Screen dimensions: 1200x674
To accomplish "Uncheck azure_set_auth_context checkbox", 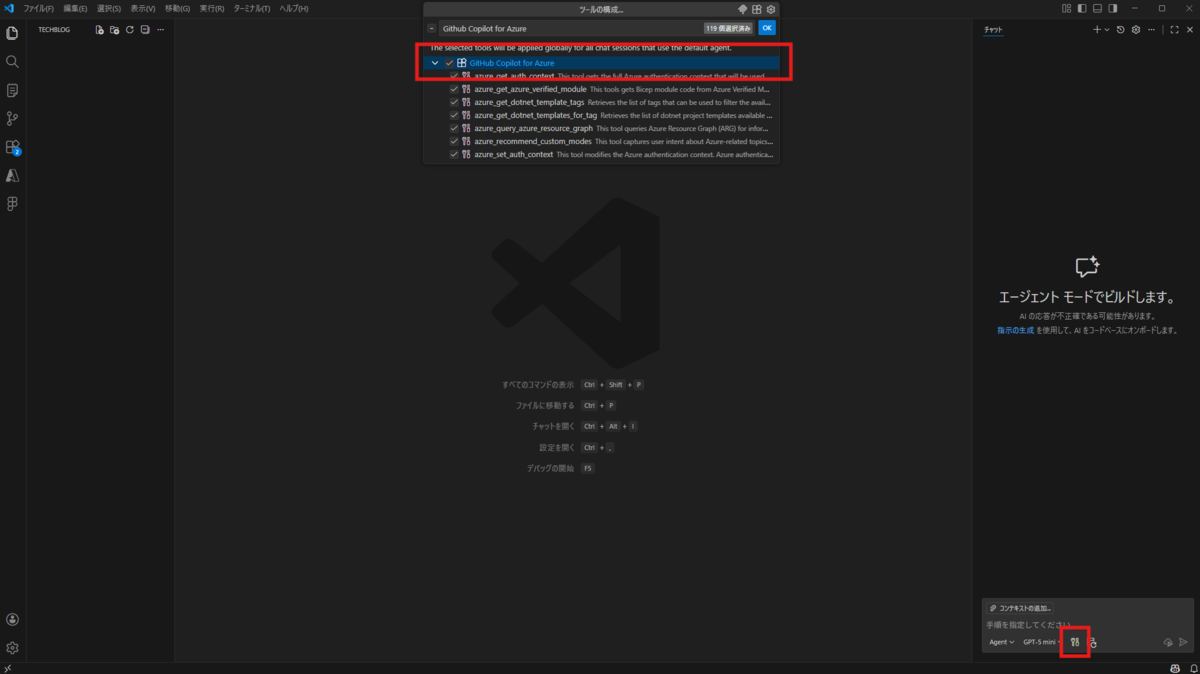I will click(x=454, y=154).
